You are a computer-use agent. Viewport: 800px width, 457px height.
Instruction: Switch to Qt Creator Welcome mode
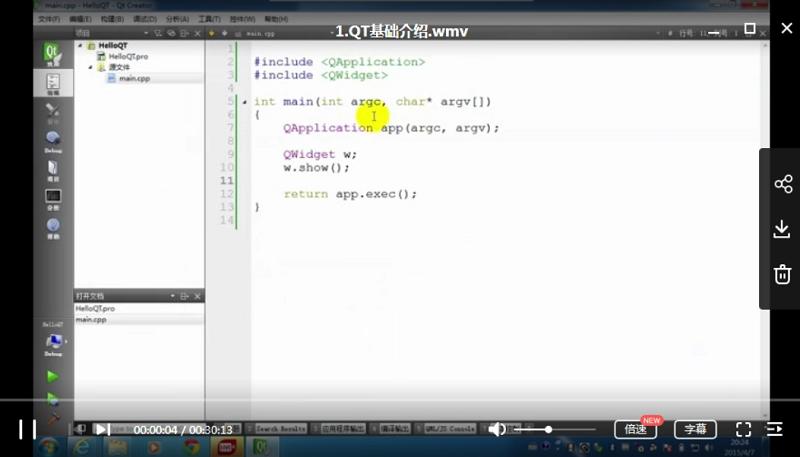[53, 54]
